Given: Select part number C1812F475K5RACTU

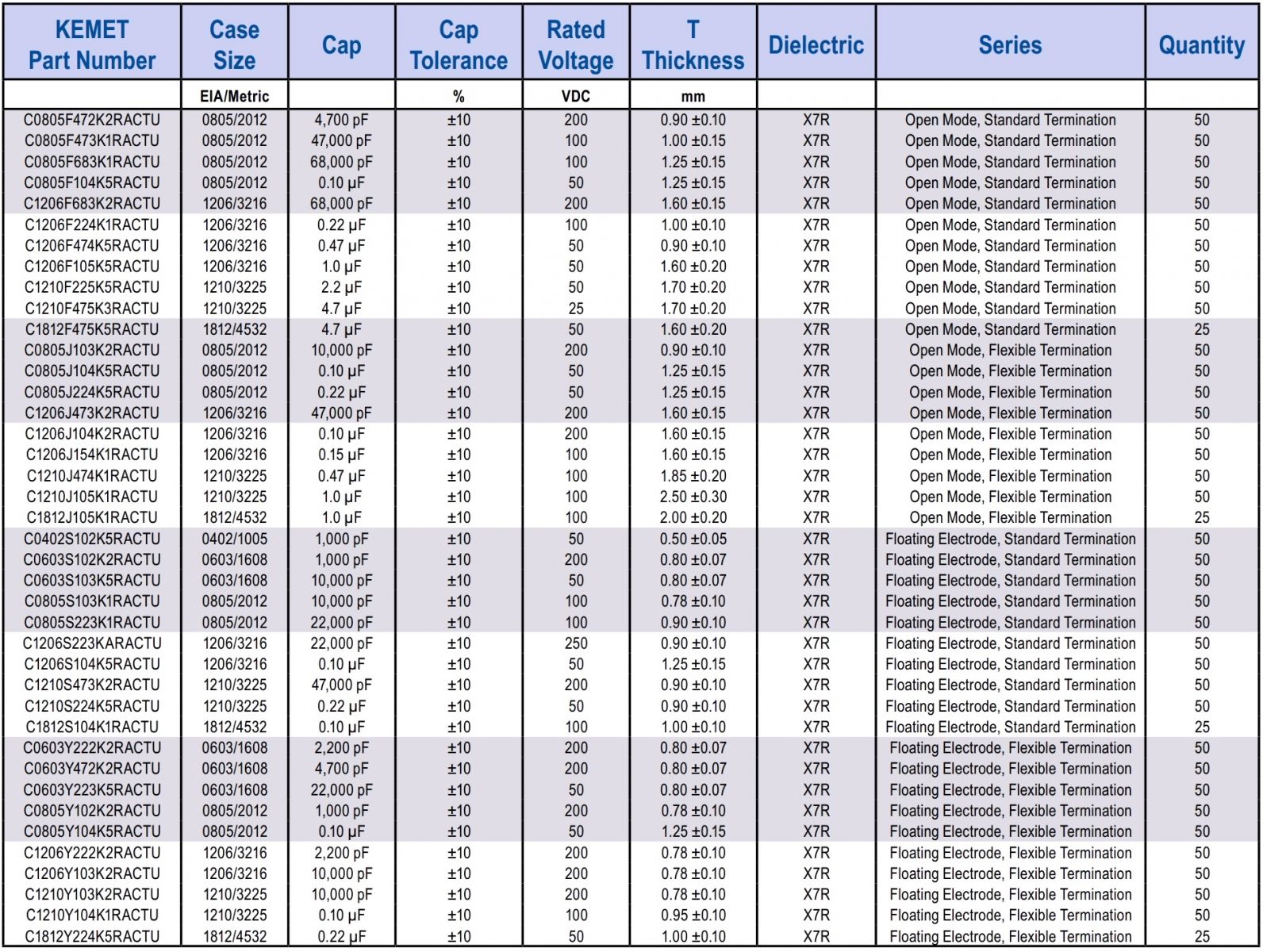Looking at the screenshot, I should [x=92, y=329].
